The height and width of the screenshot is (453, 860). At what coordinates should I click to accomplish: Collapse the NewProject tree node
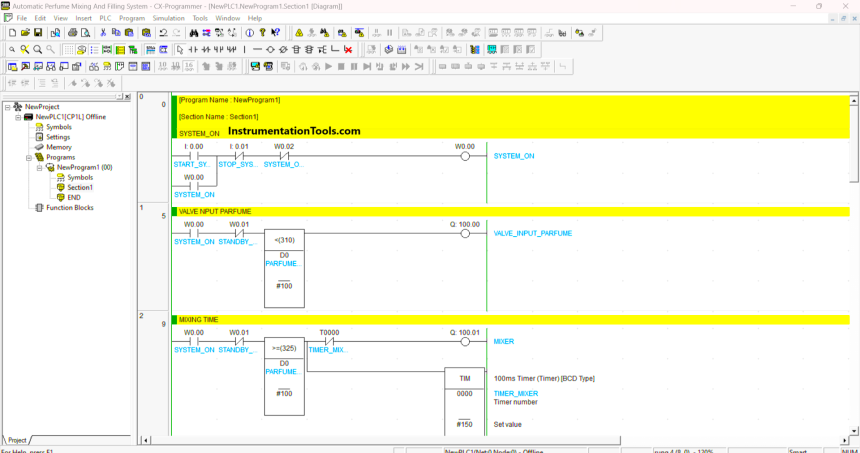8,107
